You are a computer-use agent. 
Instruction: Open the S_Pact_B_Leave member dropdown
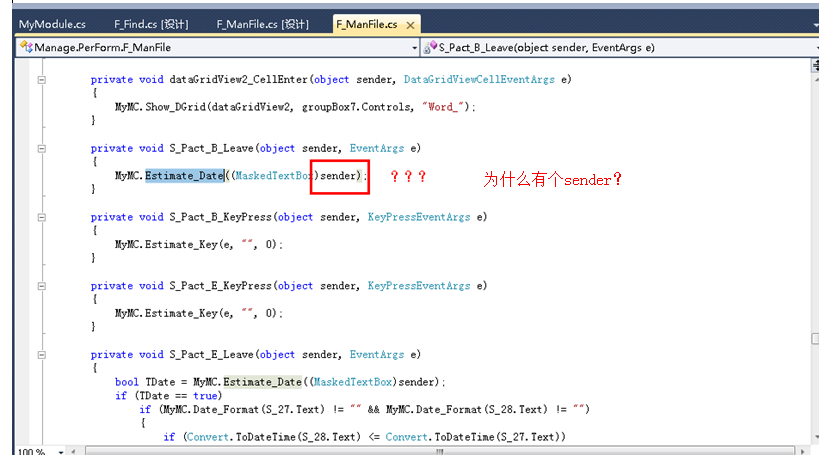point(816,48)
